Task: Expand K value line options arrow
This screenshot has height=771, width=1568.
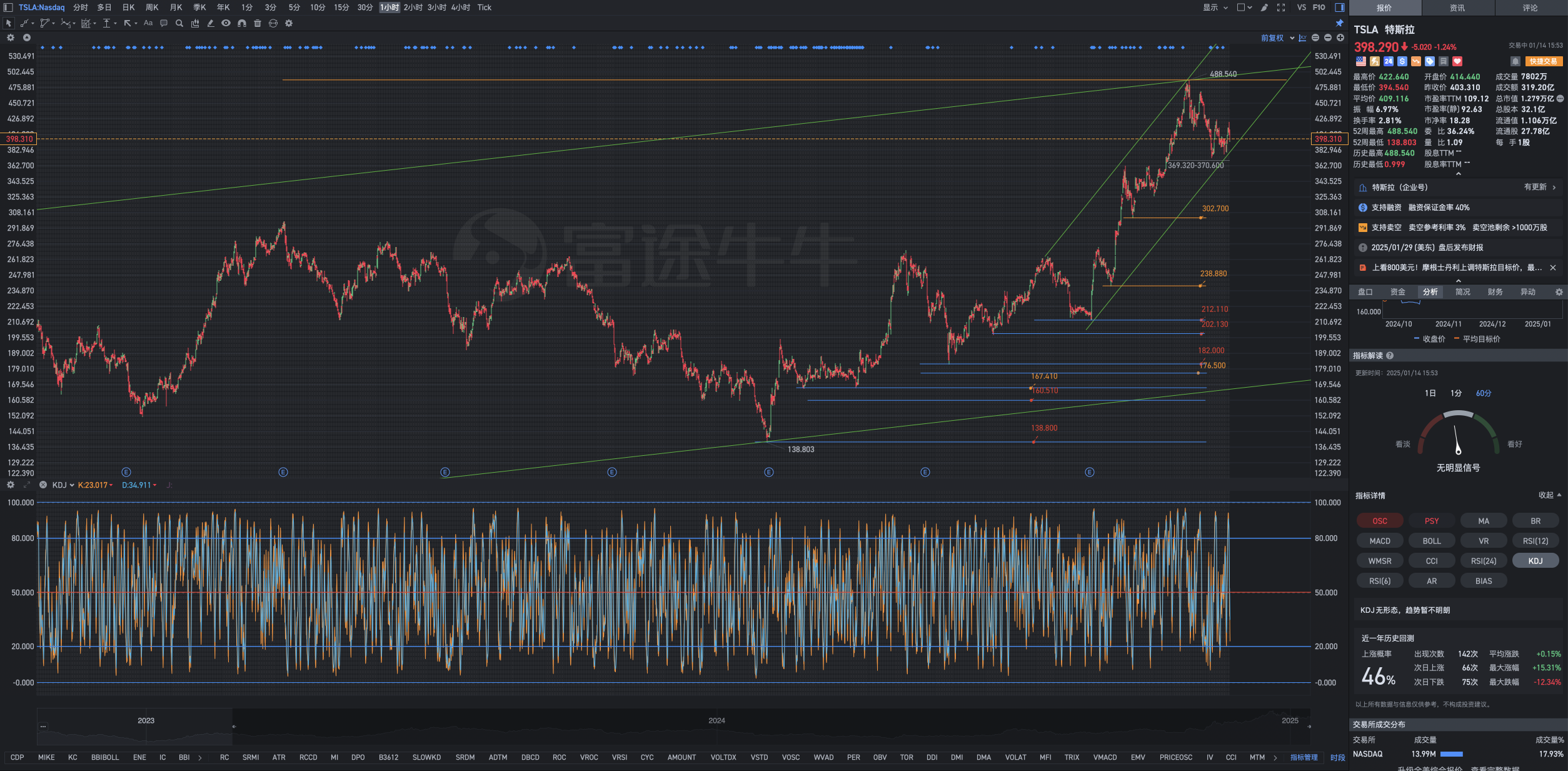Action: [111, 485]
